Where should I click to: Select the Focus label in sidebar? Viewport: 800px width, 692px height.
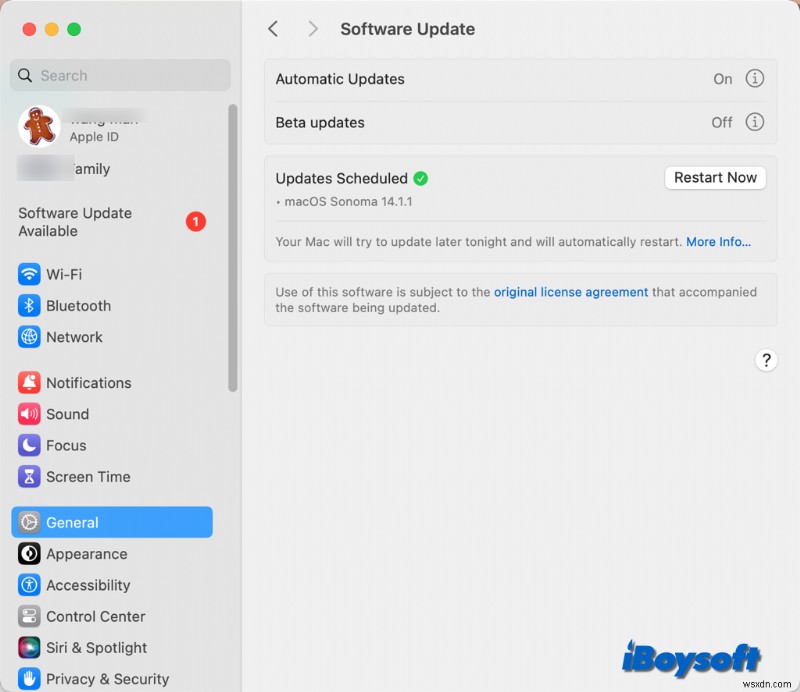pyautogui.click(x=66, y=446)
